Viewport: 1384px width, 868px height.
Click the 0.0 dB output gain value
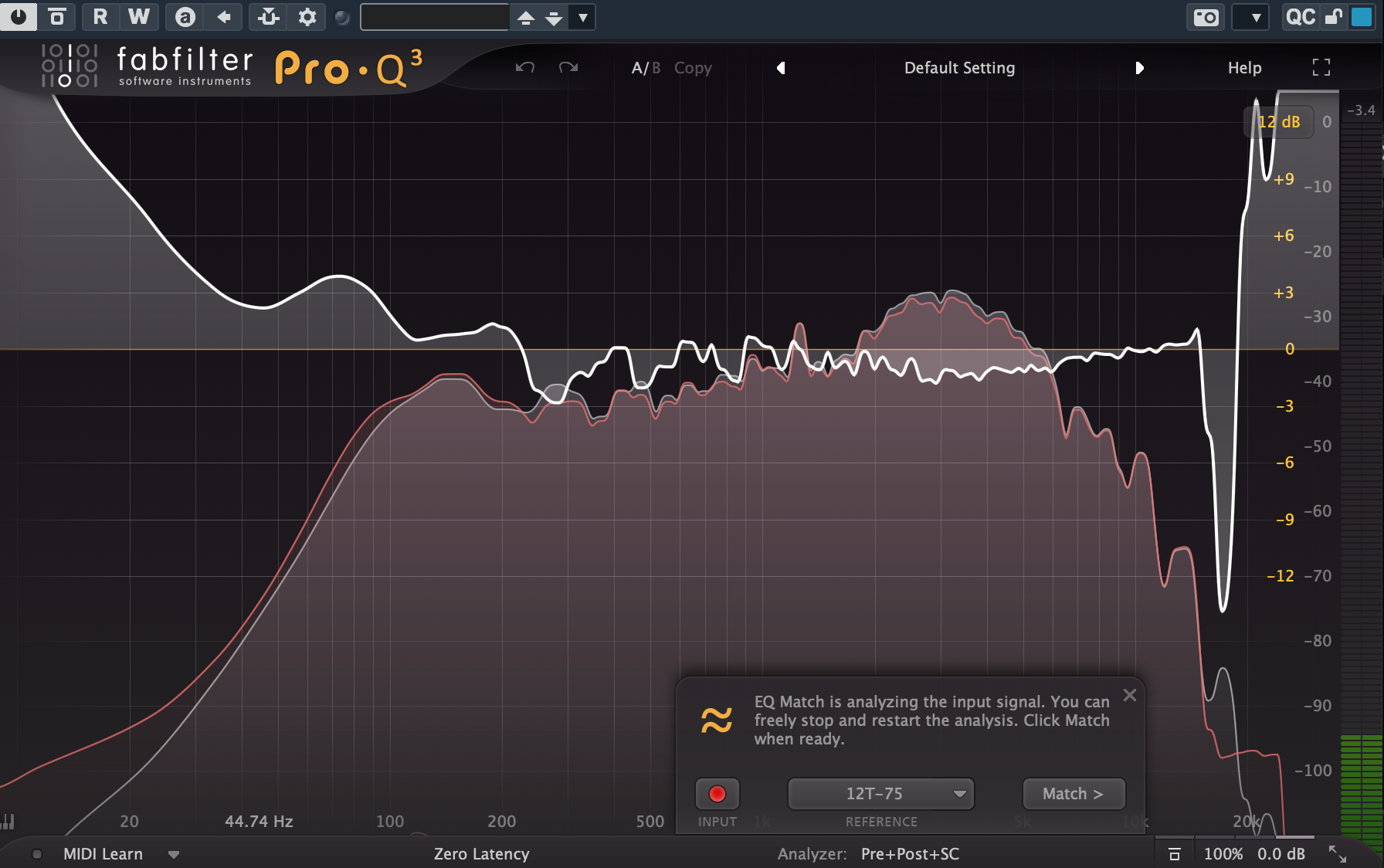[x=1281, y=854]
